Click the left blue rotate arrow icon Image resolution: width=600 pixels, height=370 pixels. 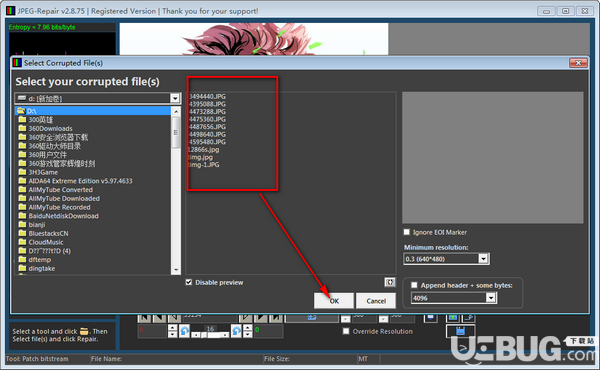[x=184, y=331]
